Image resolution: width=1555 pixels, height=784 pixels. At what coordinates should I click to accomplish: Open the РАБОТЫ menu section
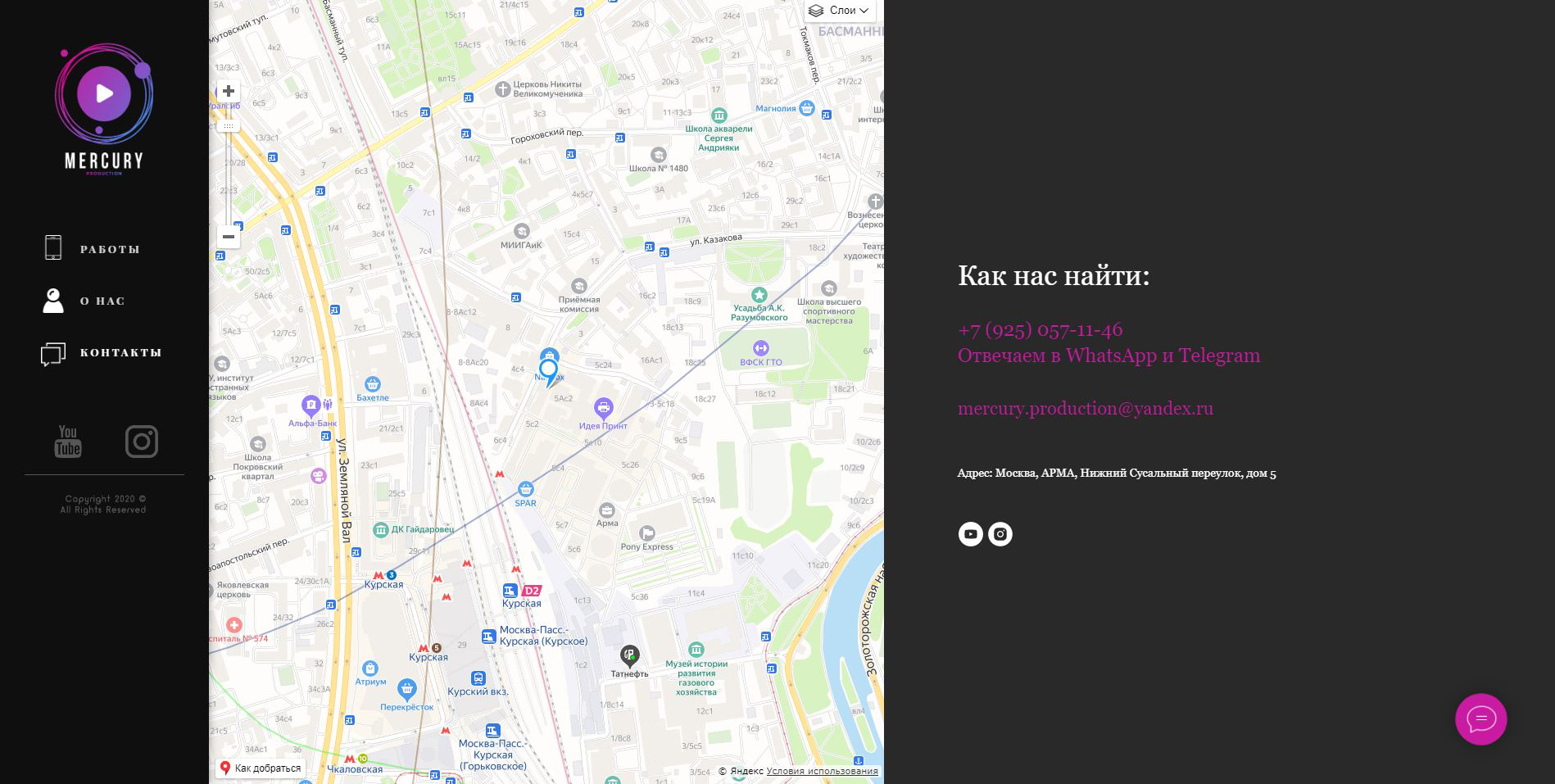coord(110,249)
